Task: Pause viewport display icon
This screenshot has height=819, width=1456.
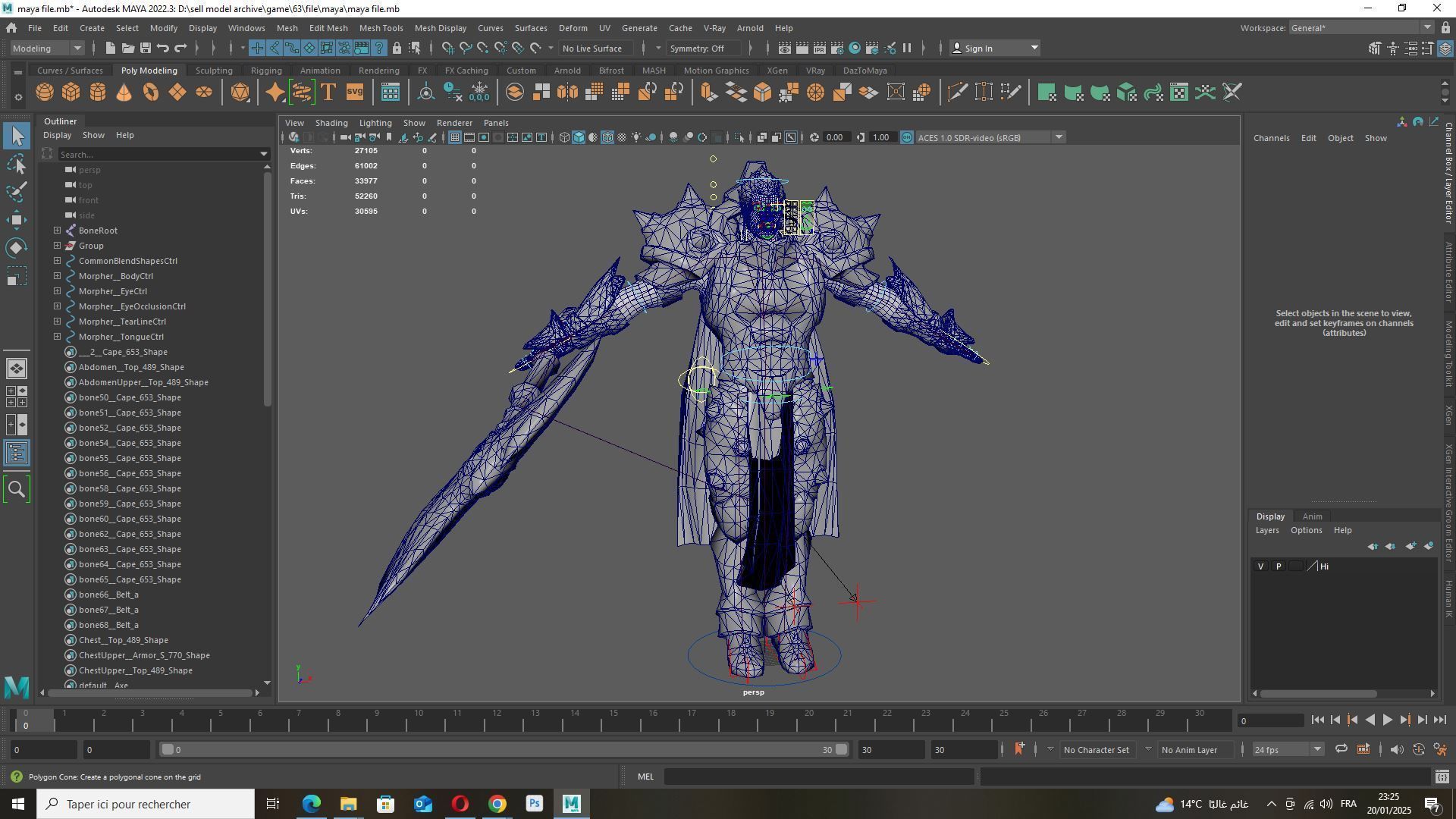Action: pos(907,49)
